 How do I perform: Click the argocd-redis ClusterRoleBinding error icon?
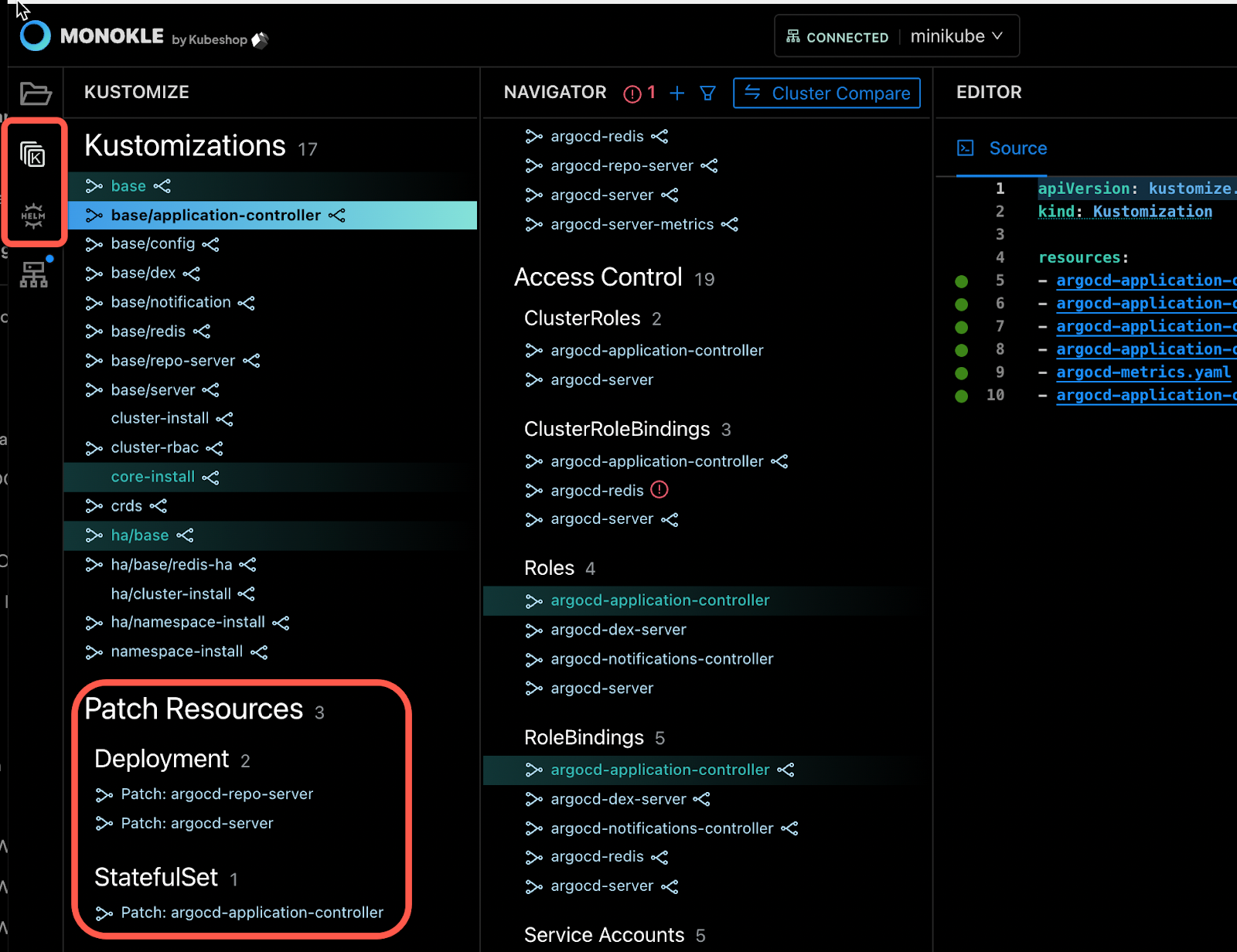[659, 490]
